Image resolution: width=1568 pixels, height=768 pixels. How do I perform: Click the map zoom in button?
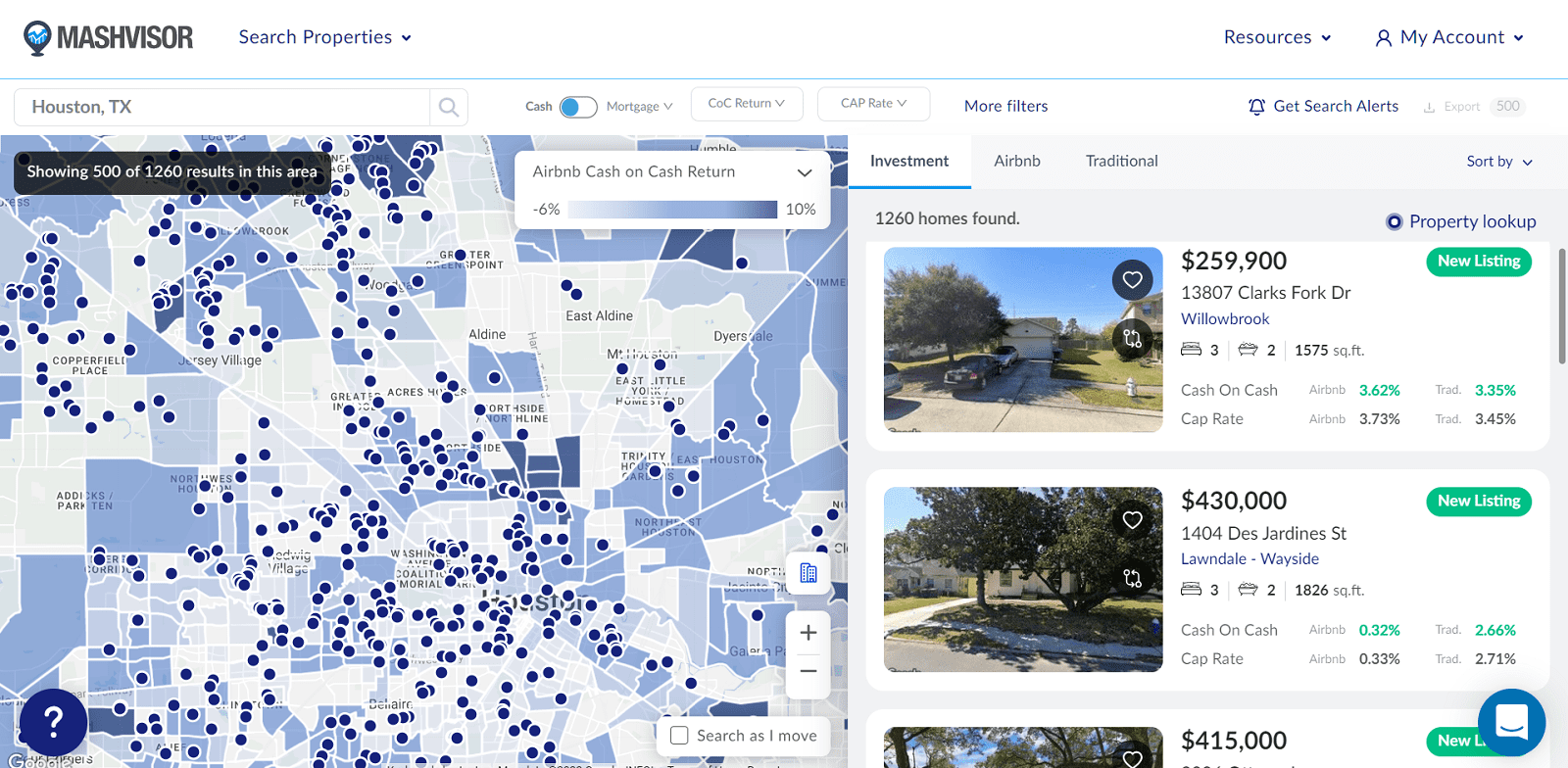(x=808, y=633)
